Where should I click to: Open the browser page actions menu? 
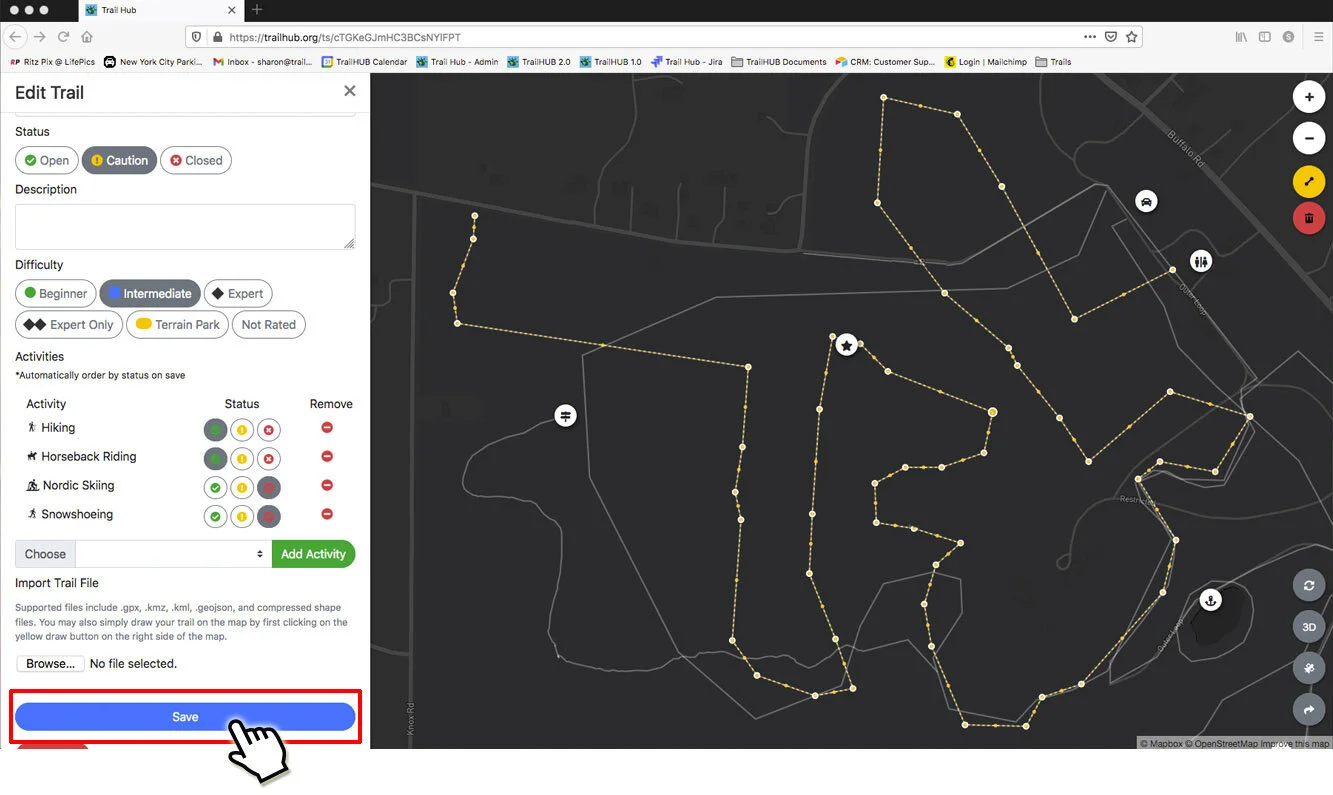(1090, 37)
